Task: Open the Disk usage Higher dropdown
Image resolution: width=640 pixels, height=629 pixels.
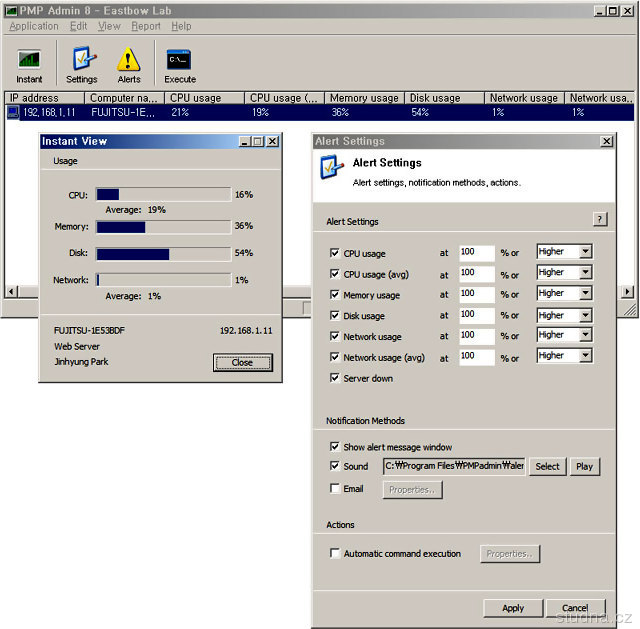Action: tap(585, 315)
